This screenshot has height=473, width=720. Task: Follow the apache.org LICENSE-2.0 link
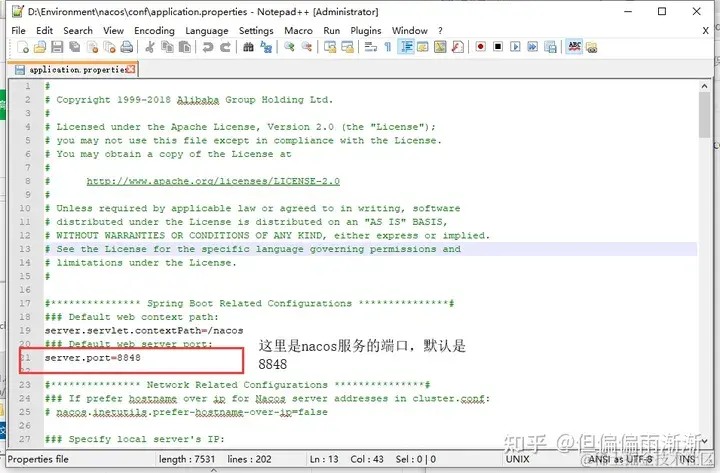tap(213, 181)
